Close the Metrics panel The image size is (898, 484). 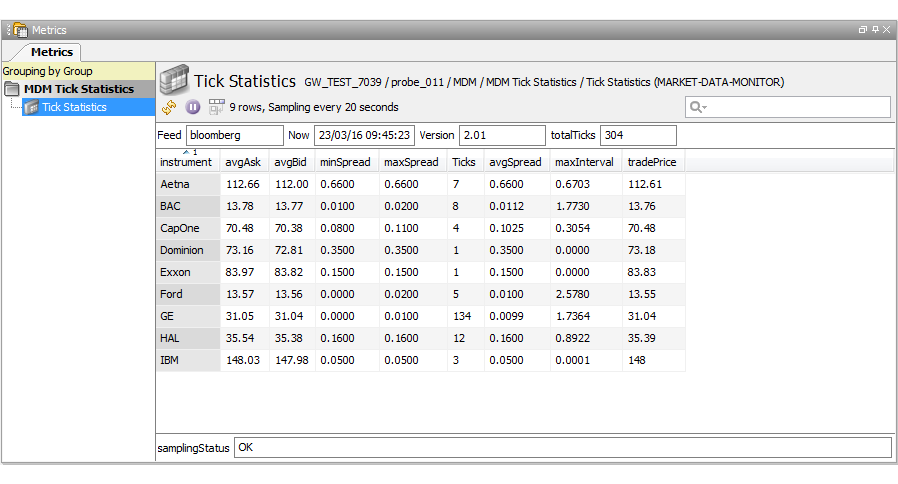click(x=887, y=30)
